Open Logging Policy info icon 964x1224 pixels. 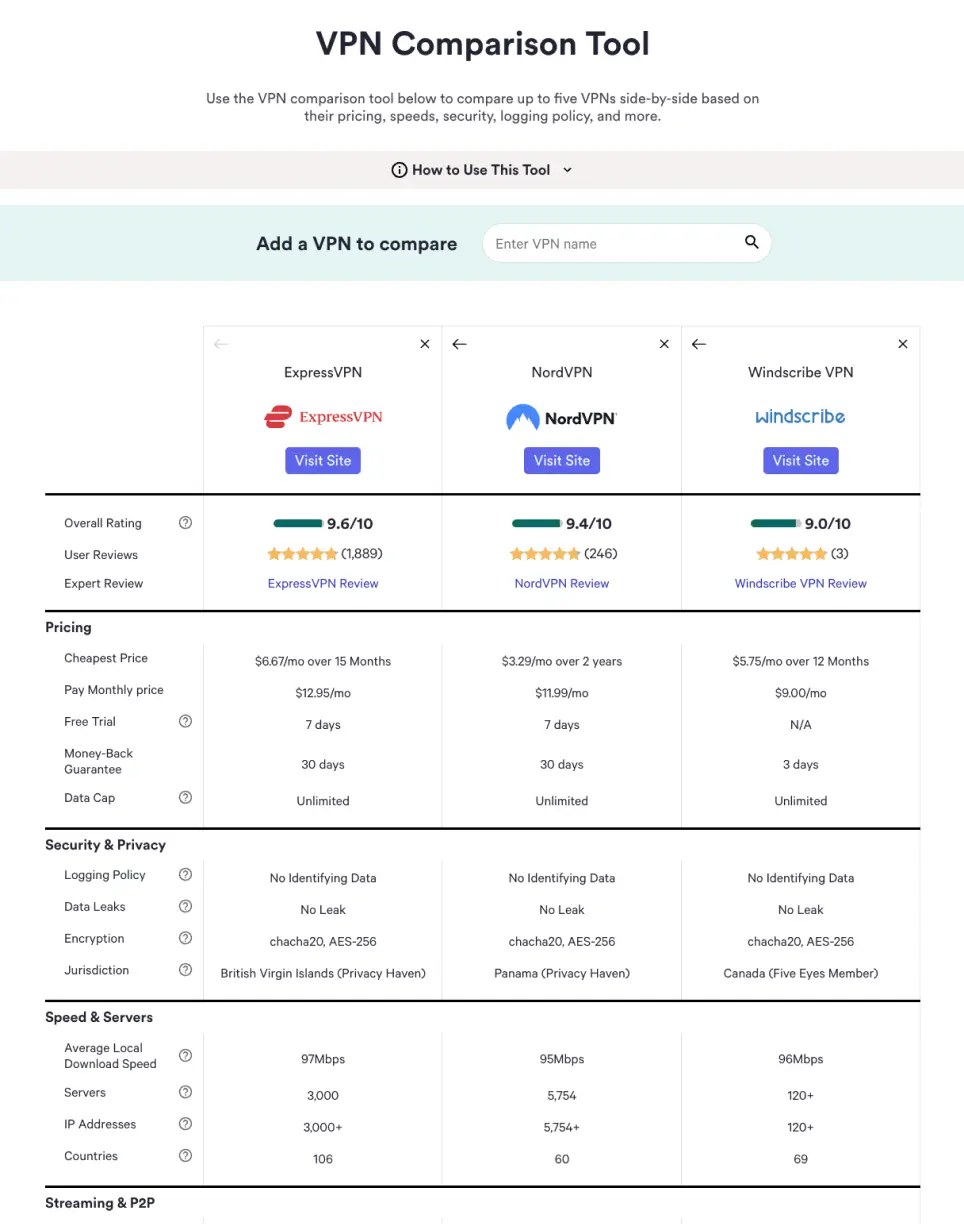tap(185, 875)
